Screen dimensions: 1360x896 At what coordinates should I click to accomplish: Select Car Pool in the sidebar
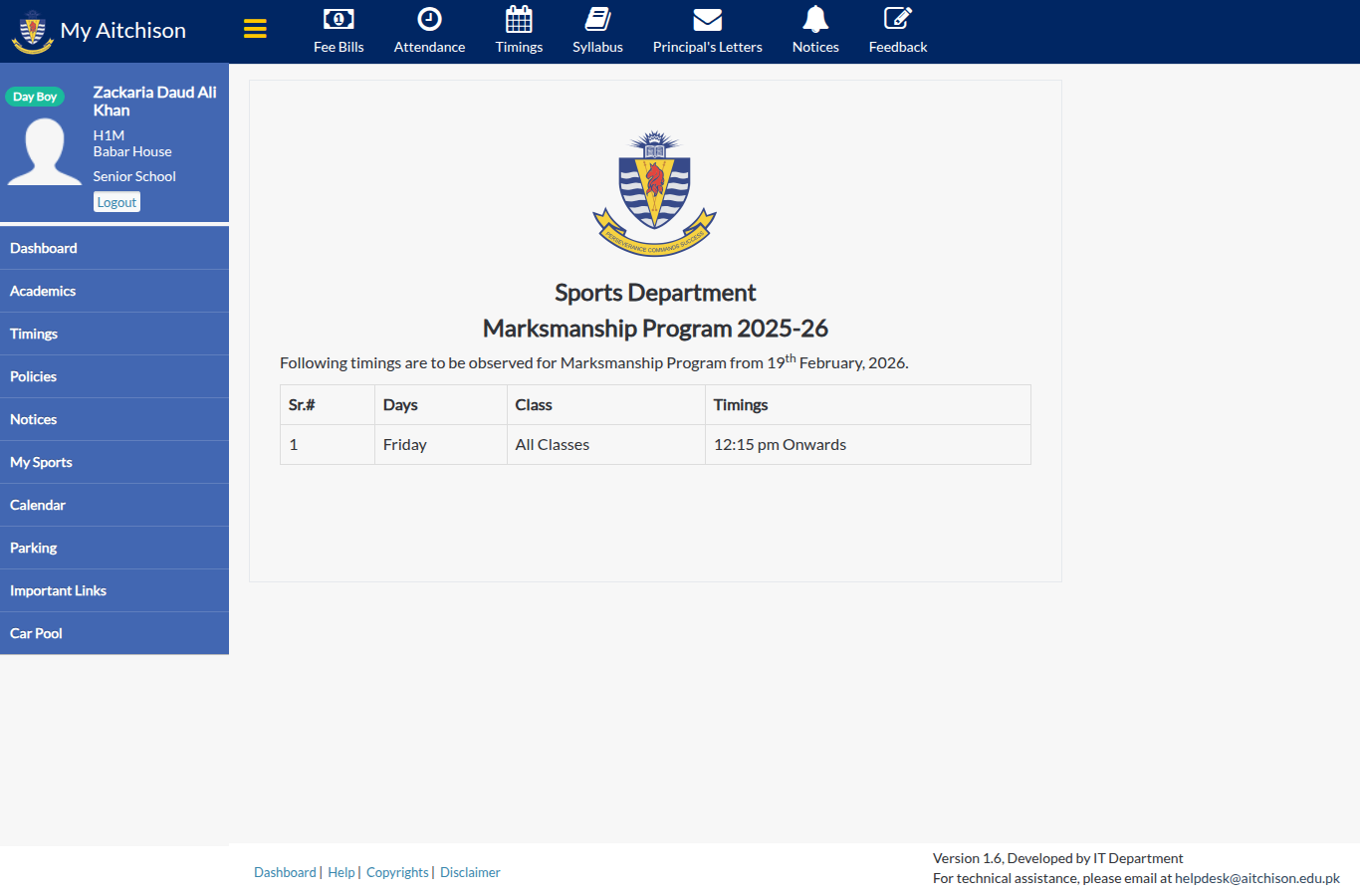pyautogui.click(x=114, y=633)
